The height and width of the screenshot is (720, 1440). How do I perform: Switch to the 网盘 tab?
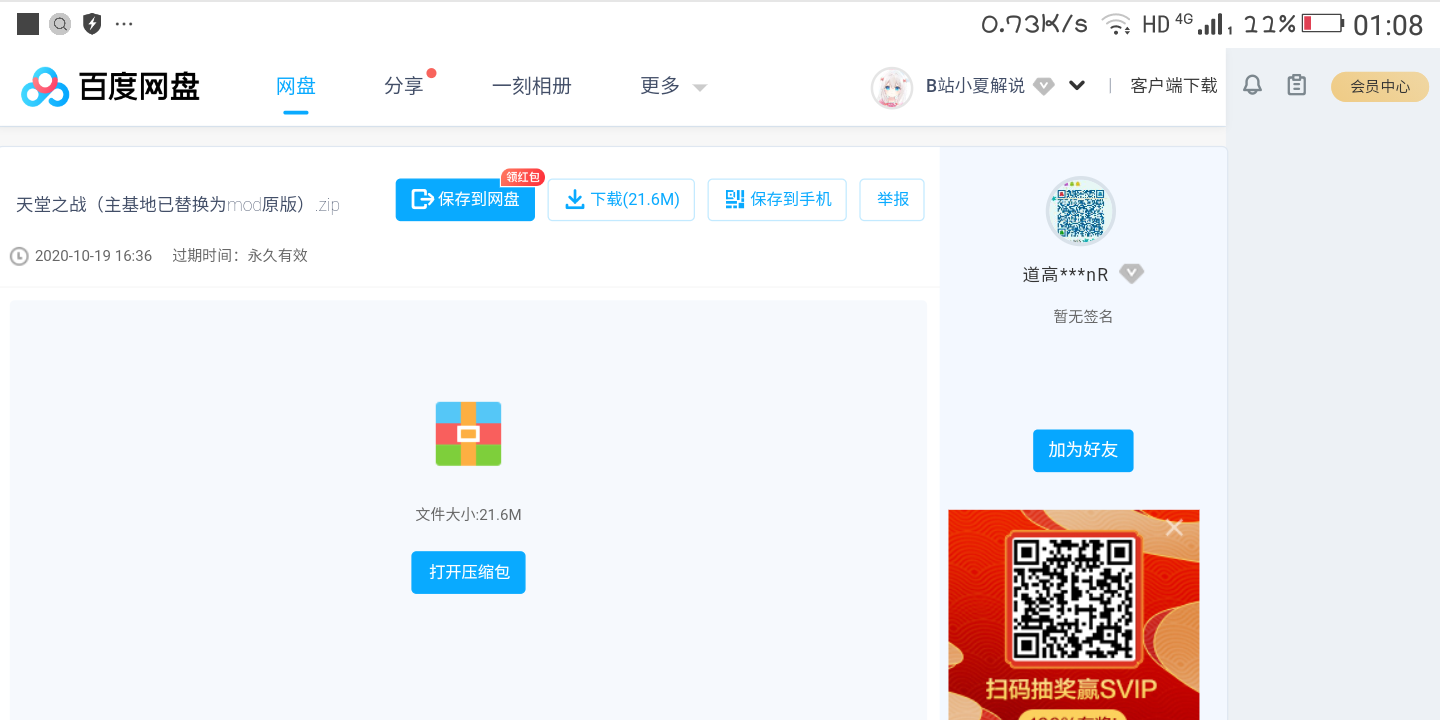click(296, 87)
